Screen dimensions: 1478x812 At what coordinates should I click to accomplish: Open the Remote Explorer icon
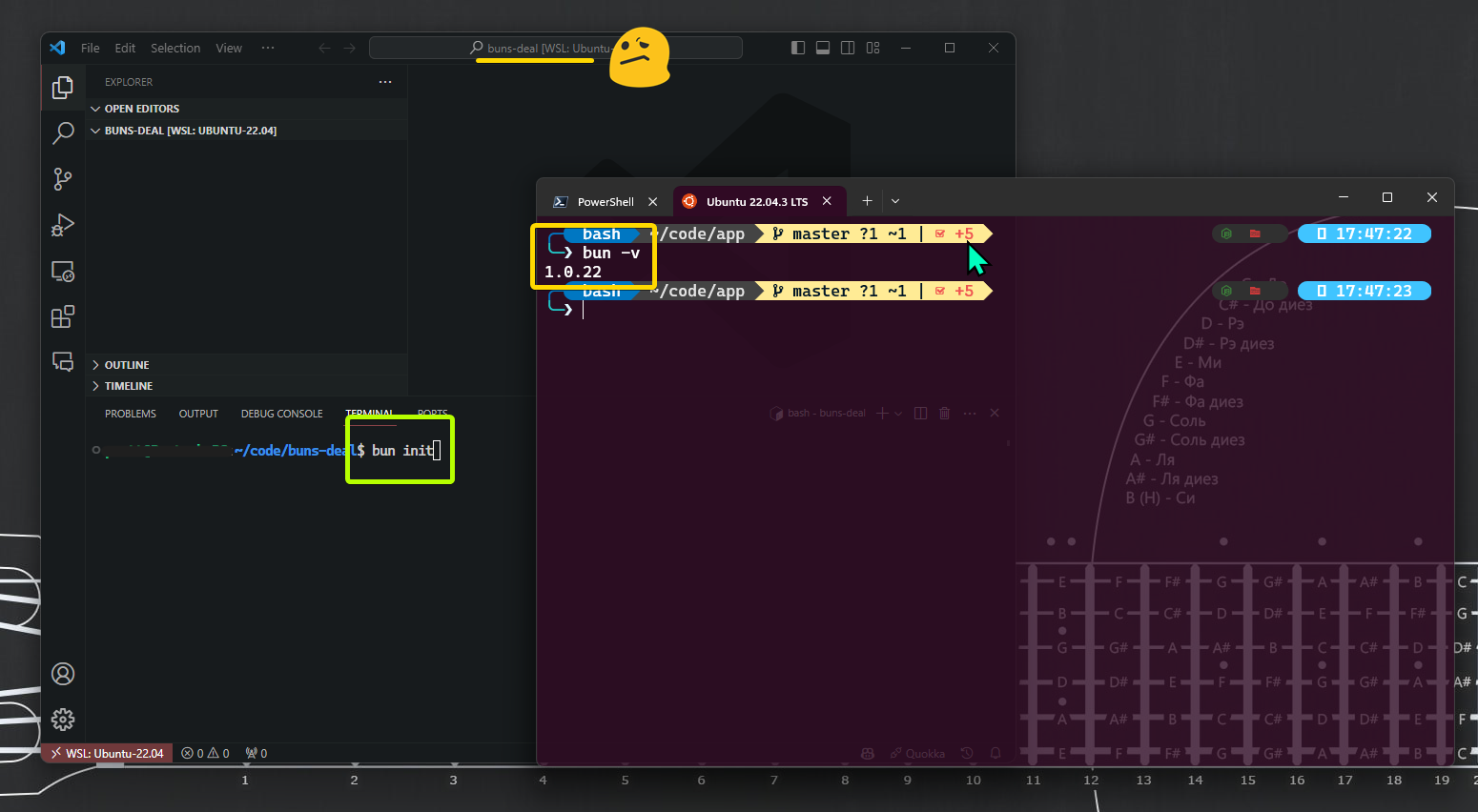click(x=63, y=272)
